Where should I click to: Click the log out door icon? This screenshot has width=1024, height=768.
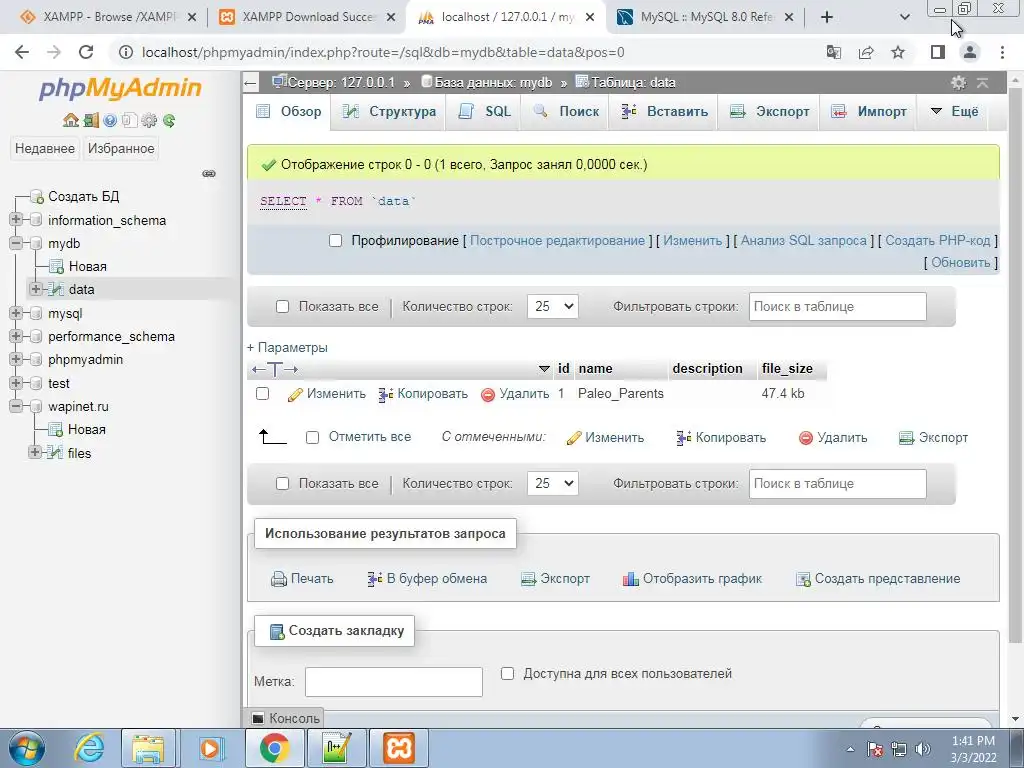click(91, 121)
